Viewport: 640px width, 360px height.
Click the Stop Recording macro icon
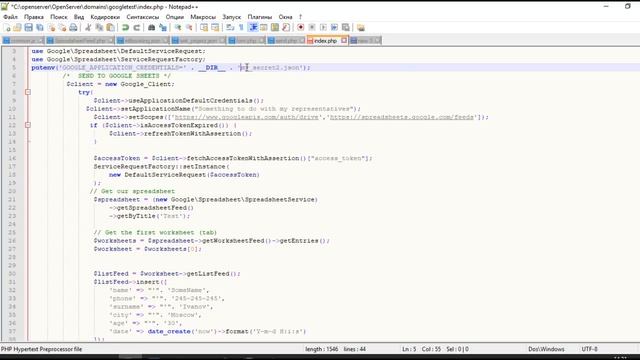point(312,28)
